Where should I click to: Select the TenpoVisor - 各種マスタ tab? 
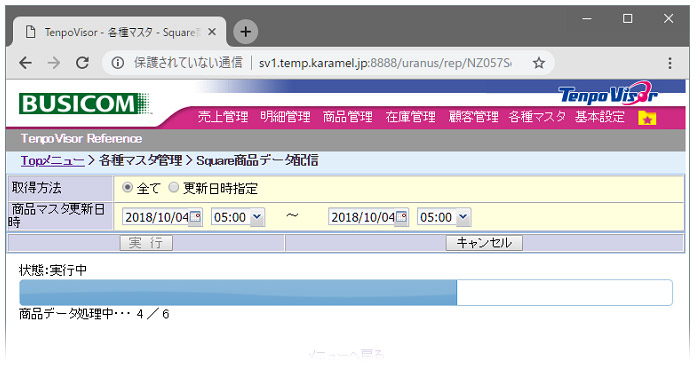(x=120, y=32)
